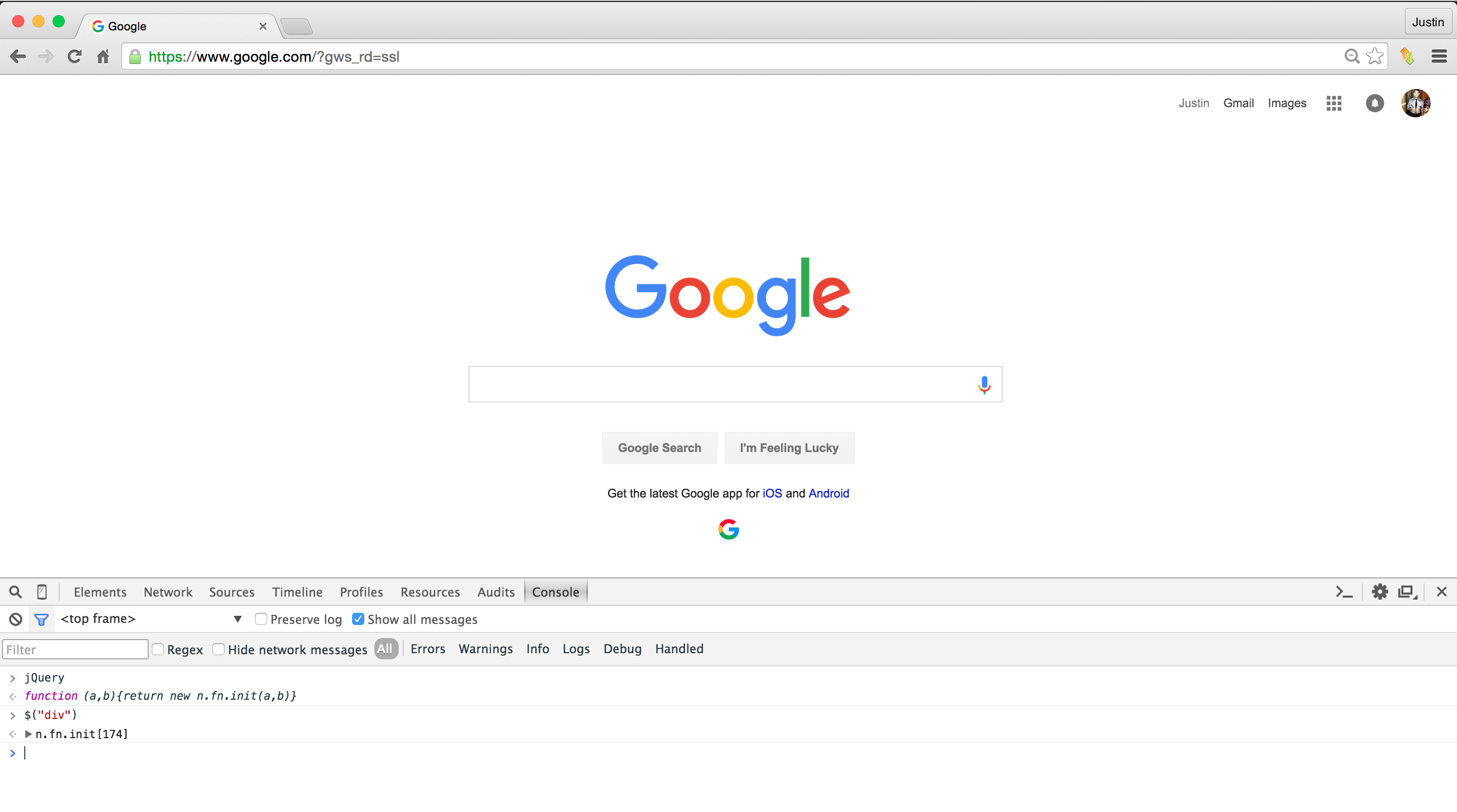Click the voice search microphone
This screenshot has height=812, width=1457.
(x=984, y=385)
